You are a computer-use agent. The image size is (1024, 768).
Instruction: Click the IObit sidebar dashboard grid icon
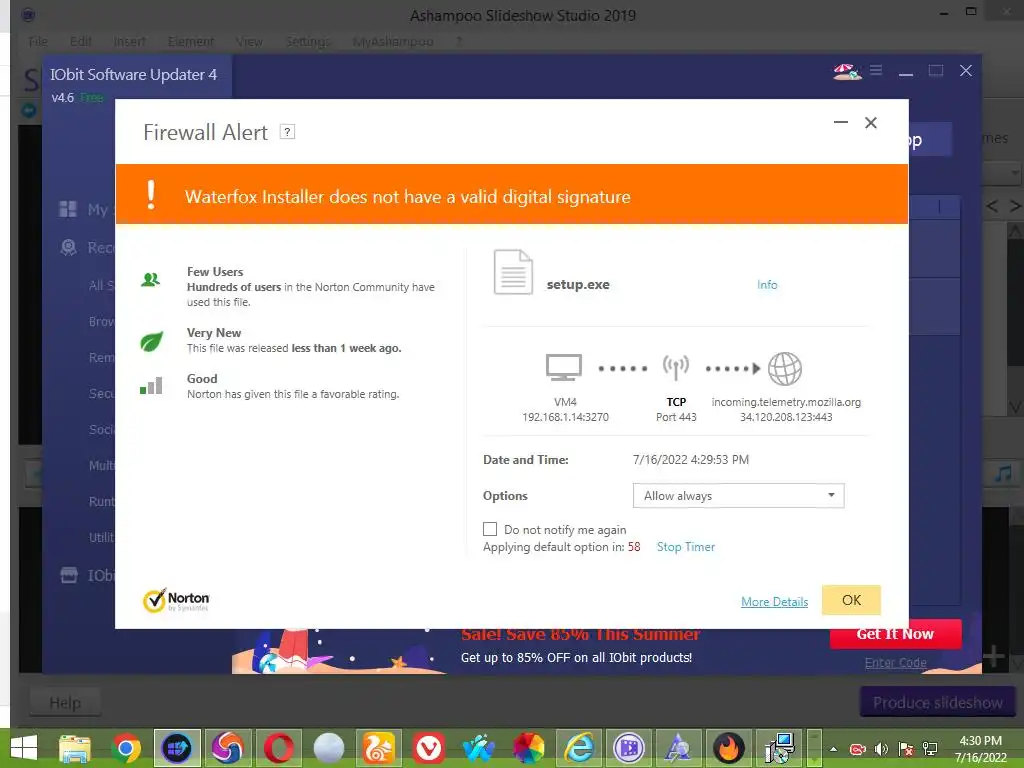(x=68, y=209)
